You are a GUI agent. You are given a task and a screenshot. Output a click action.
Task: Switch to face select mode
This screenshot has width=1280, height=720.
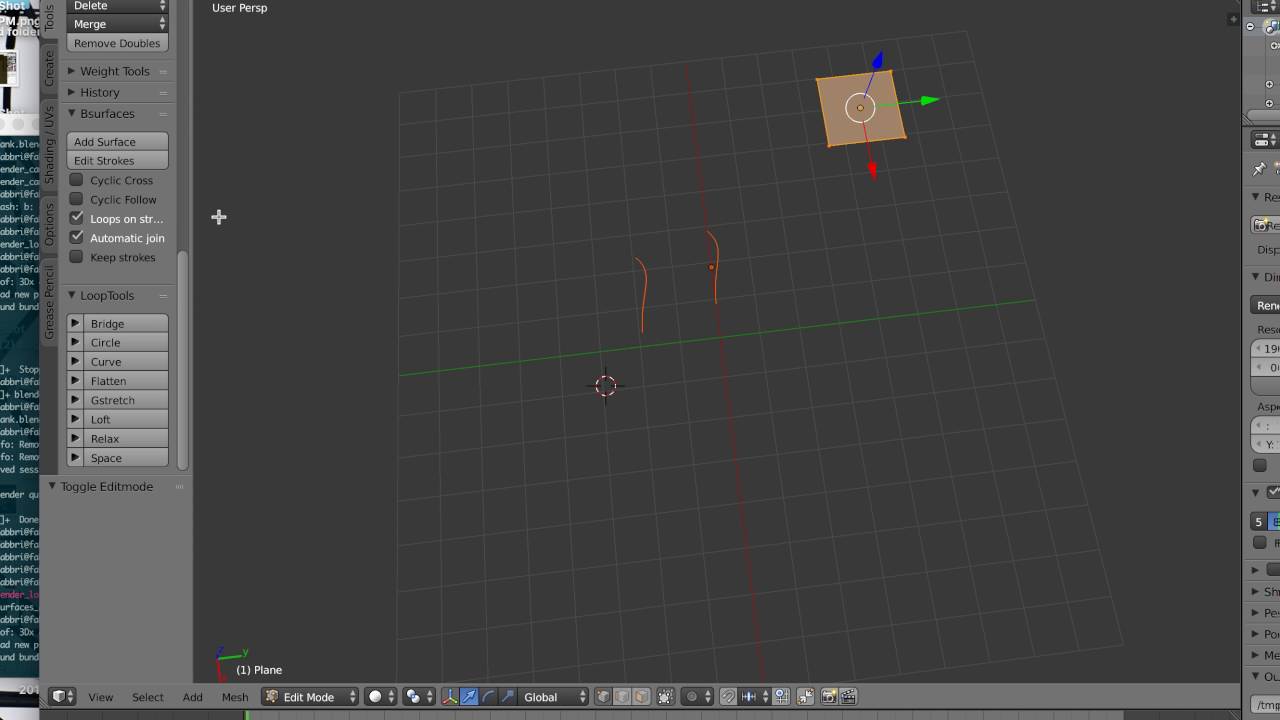pos(641,697)
